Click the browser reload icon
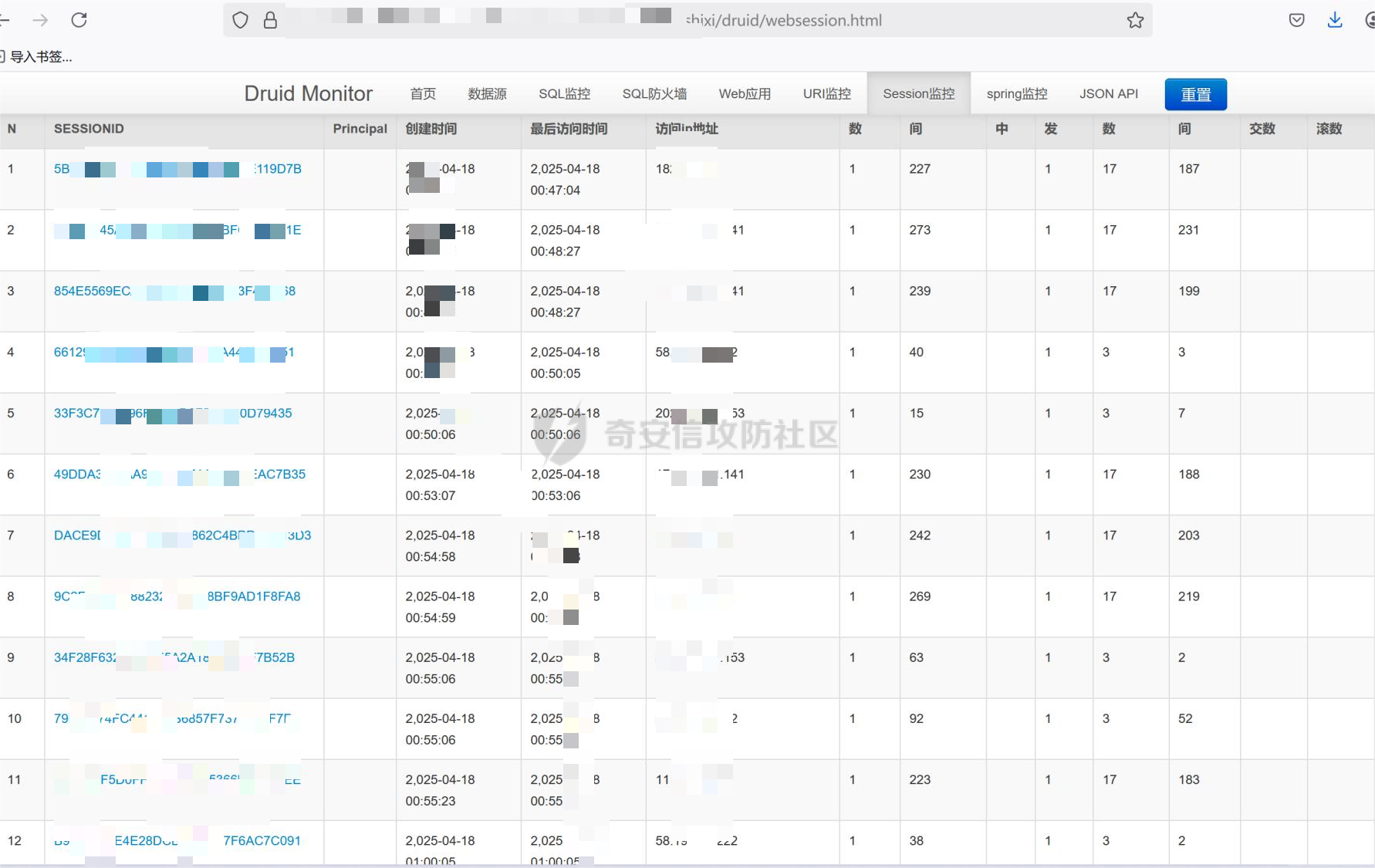The image size is (1375, 868). coord(79,20)
